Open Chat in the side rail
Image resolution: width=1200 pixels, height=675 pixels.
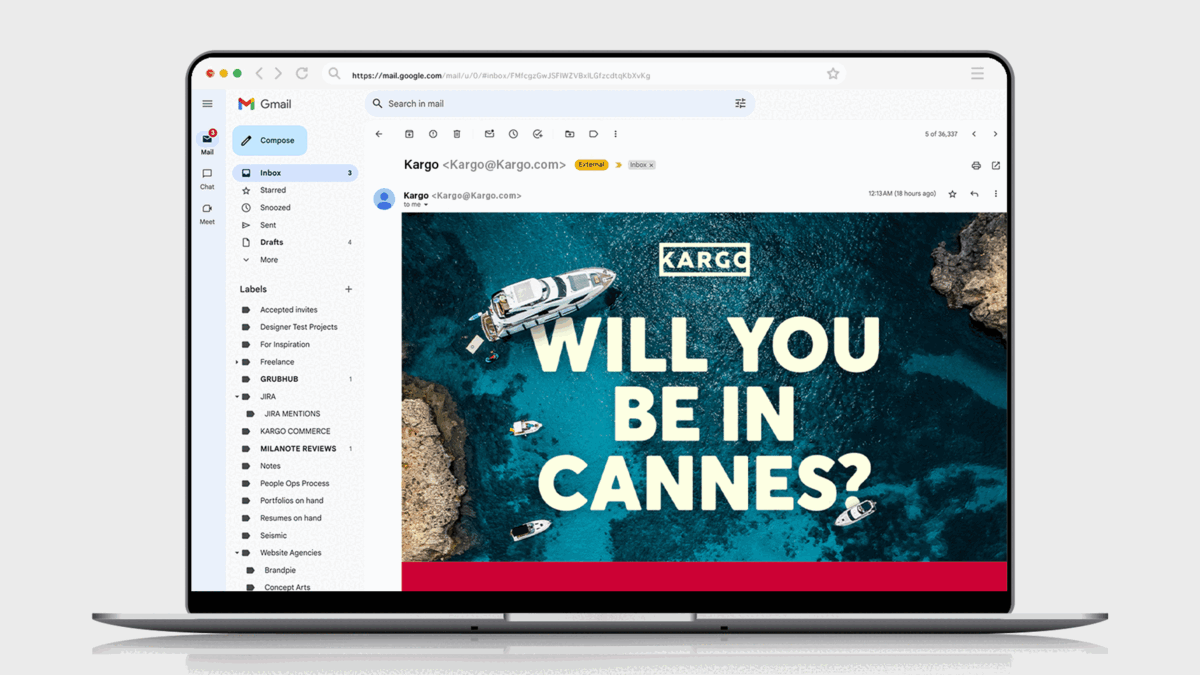[x=207, y=178]
